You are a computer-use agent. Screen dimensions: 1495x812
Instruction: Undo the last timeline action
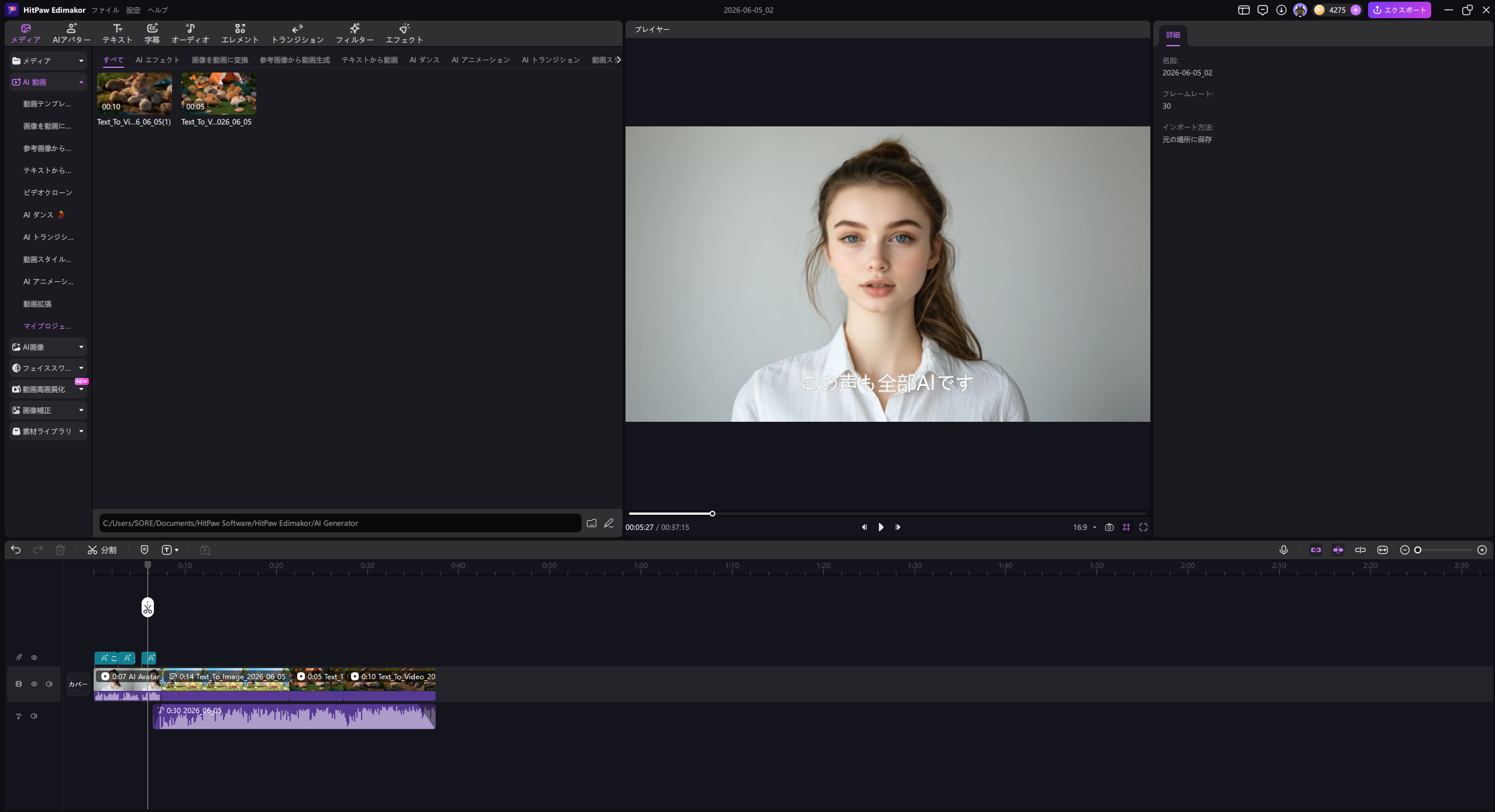[x=16, y=550]
